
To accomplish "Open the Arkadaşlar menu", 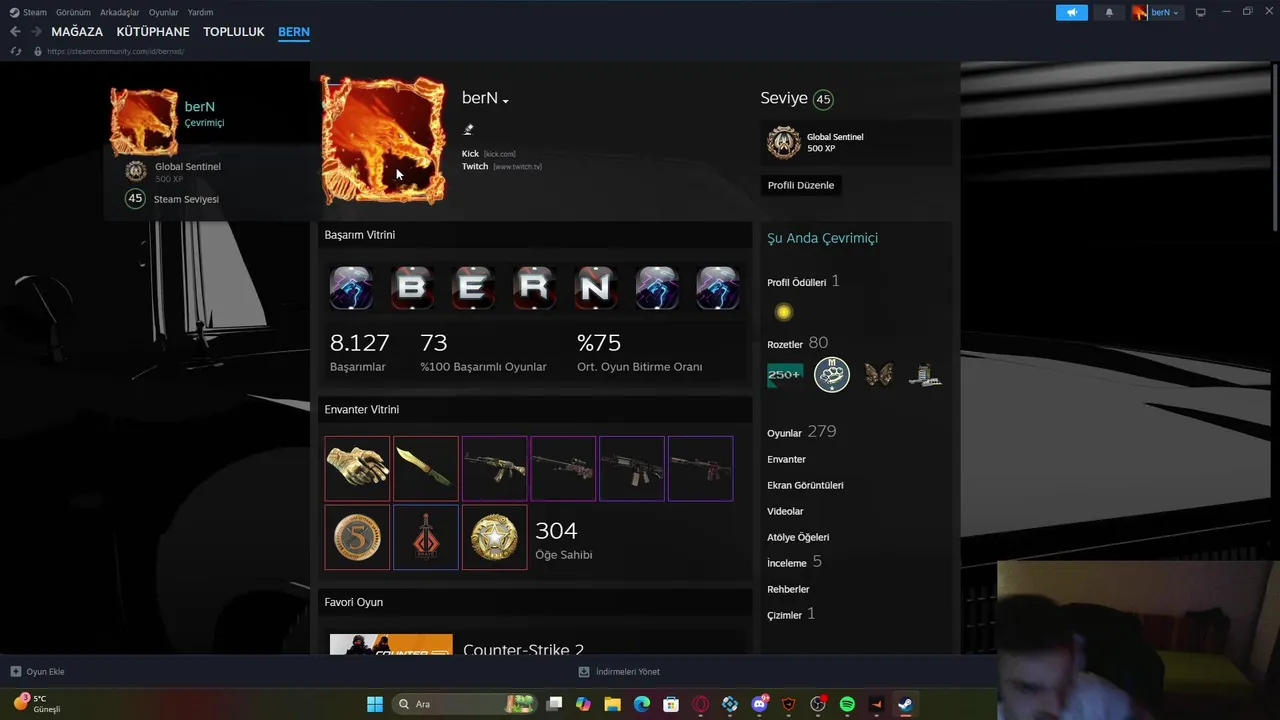I will click(x=120, y=12).
